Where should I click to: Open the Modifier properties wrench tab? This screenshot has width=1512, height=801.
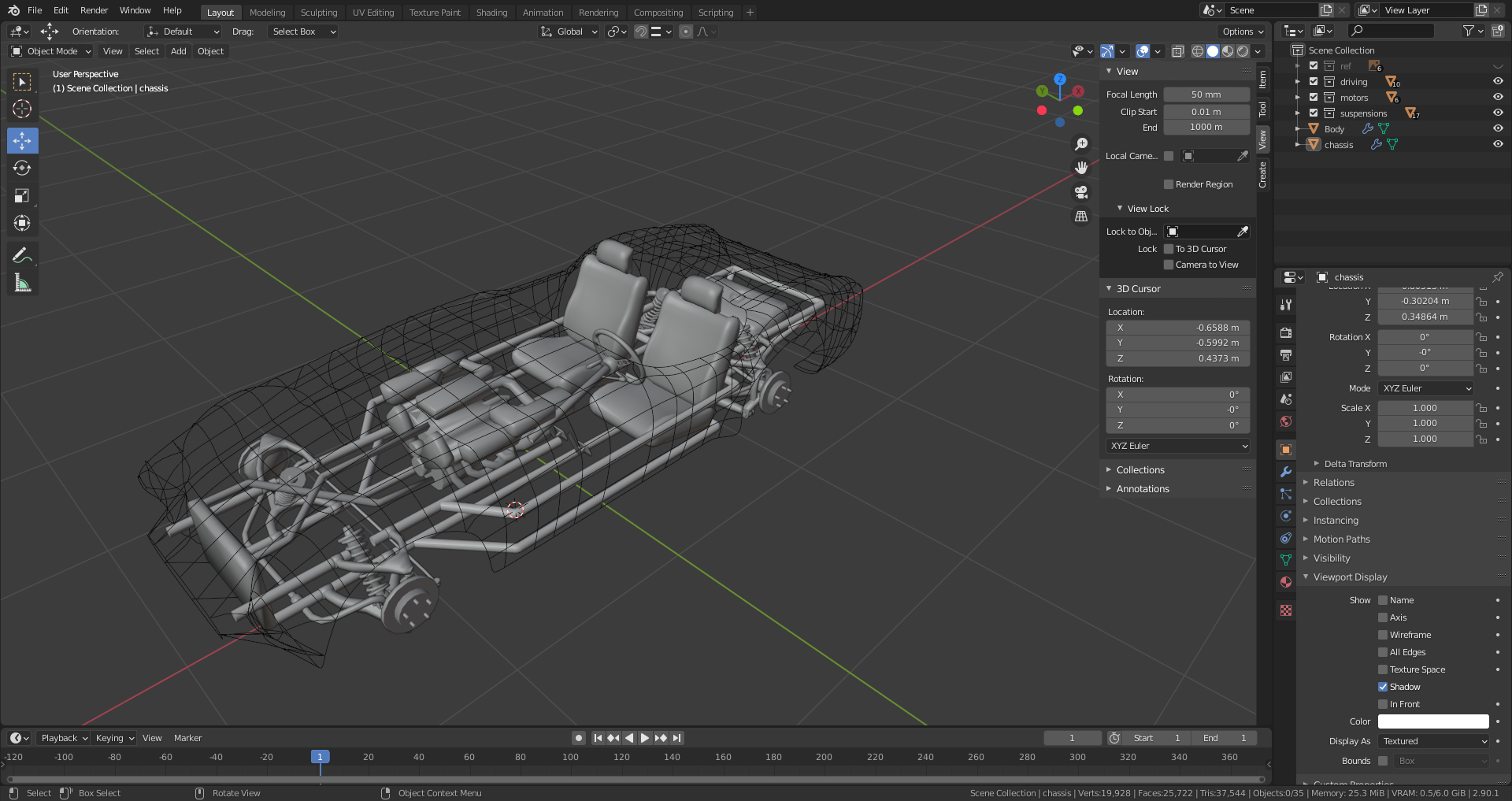tap(1286, 472)
